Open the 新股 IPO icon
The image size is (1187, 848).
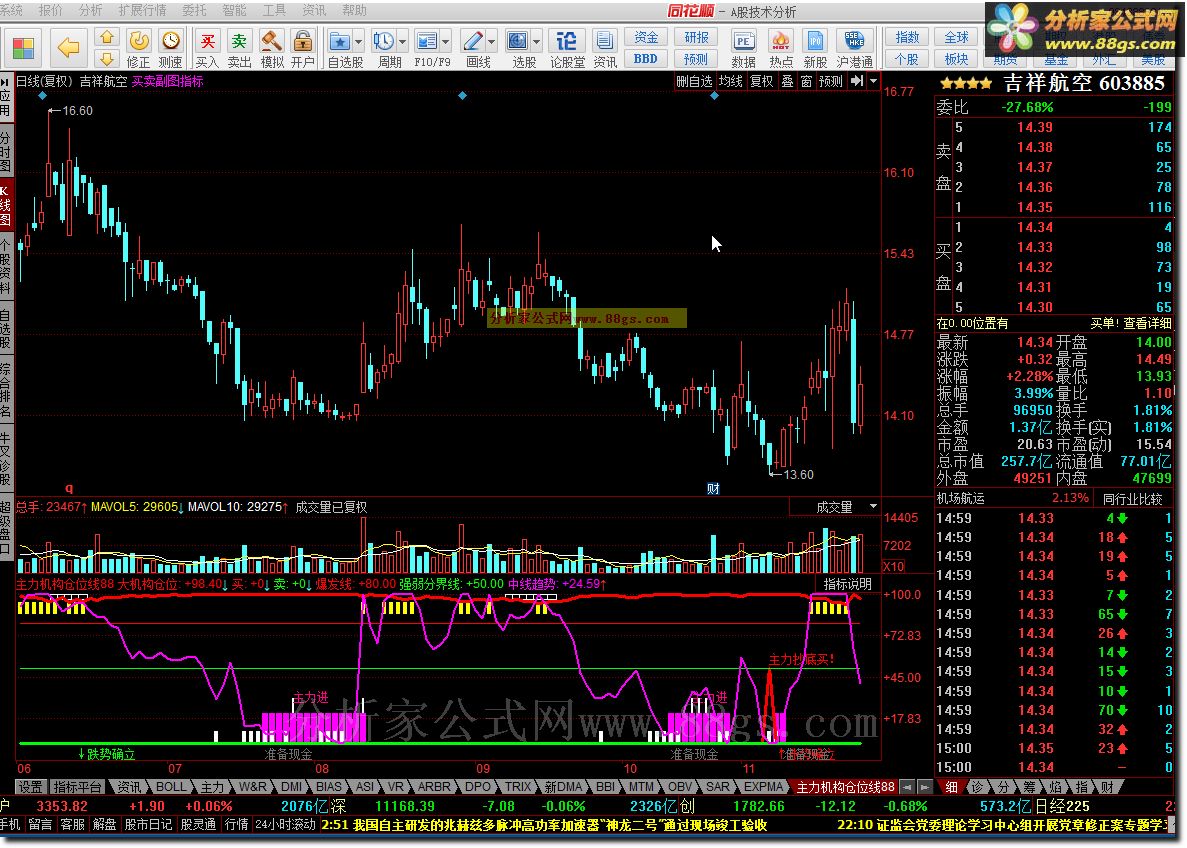click(815, 48)
